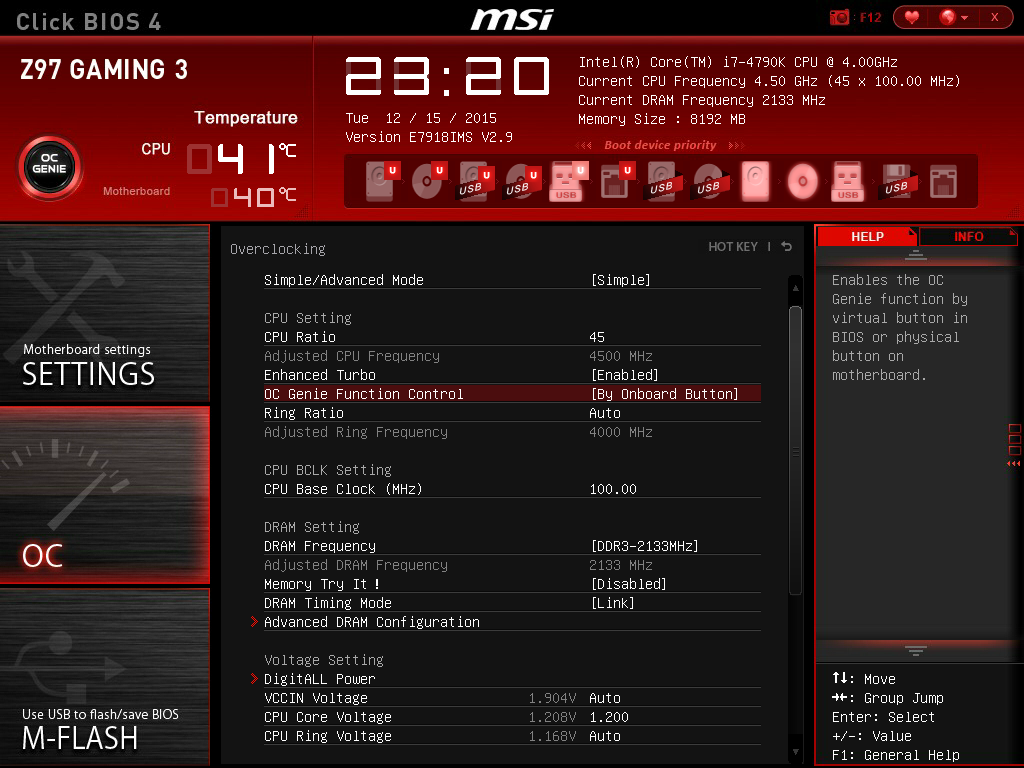Select VCCIN Voltage Auto field
The width and height of the screenshot is (1024, 768).
[x=605, y=697]
